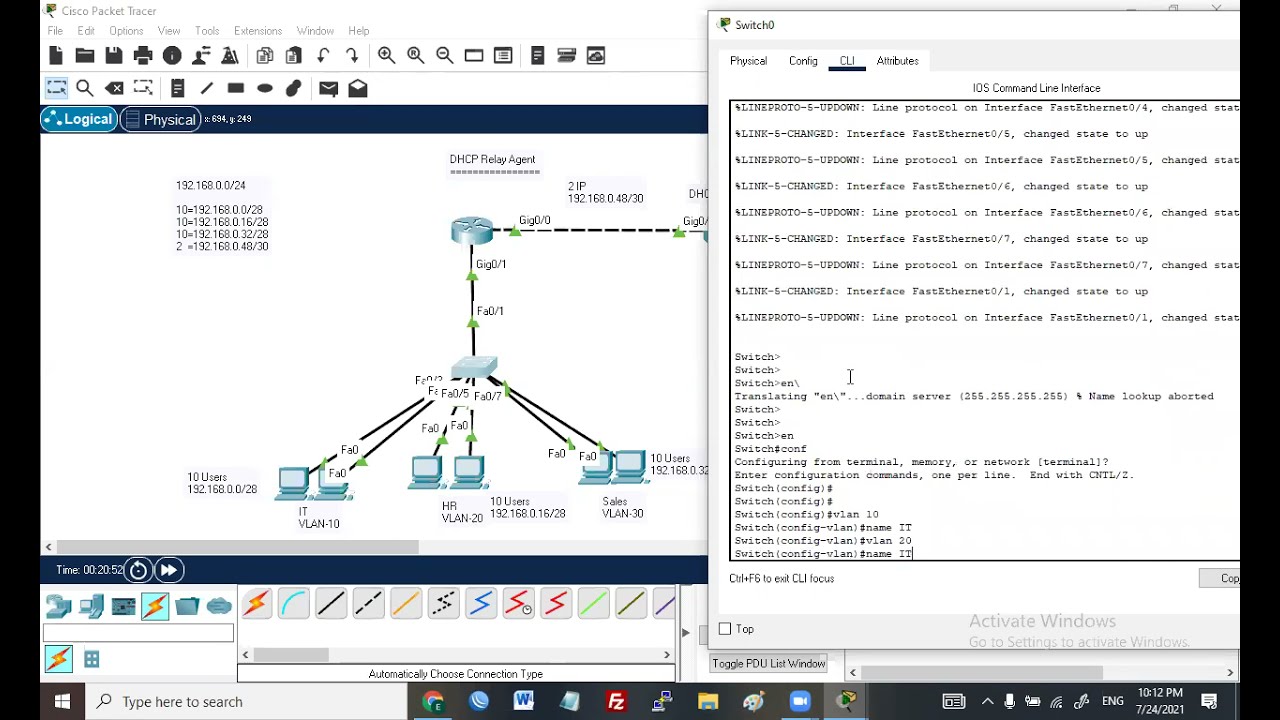This screenshot has height=720, width=1280.
Task: Choose the Select tool
Action: click(56, 89)
